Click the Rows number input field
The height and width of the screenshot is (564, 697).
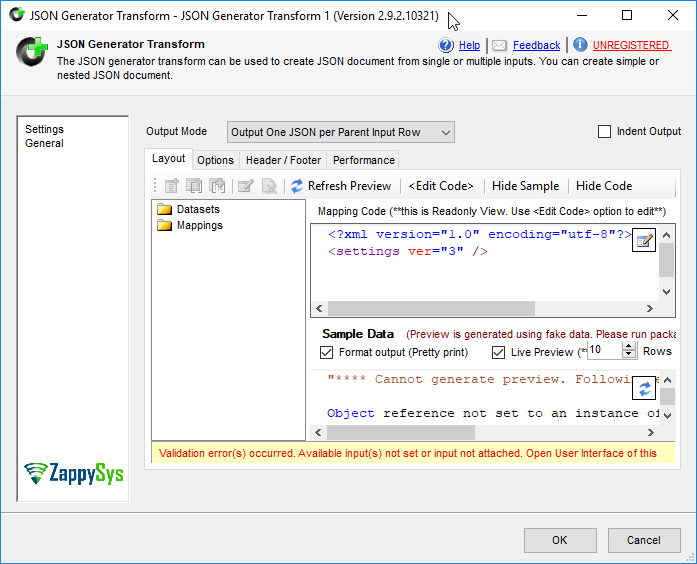pyautogui.click(x=605, y=350)
